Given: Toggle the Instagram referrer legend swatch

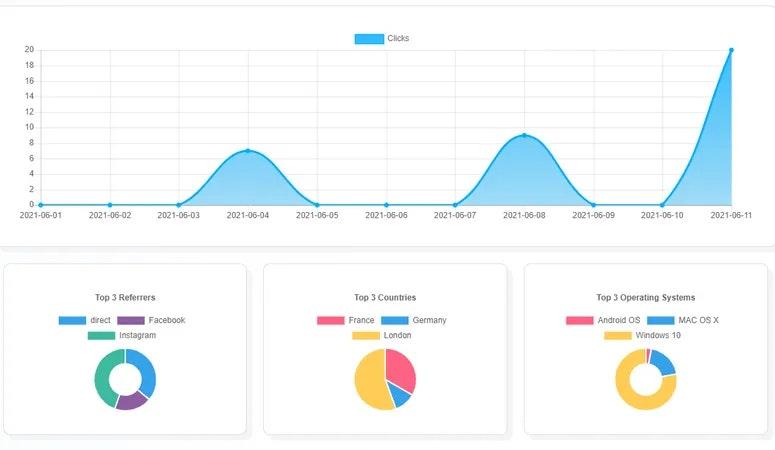Looking at the screenshot, I should [x=101, y=336].
